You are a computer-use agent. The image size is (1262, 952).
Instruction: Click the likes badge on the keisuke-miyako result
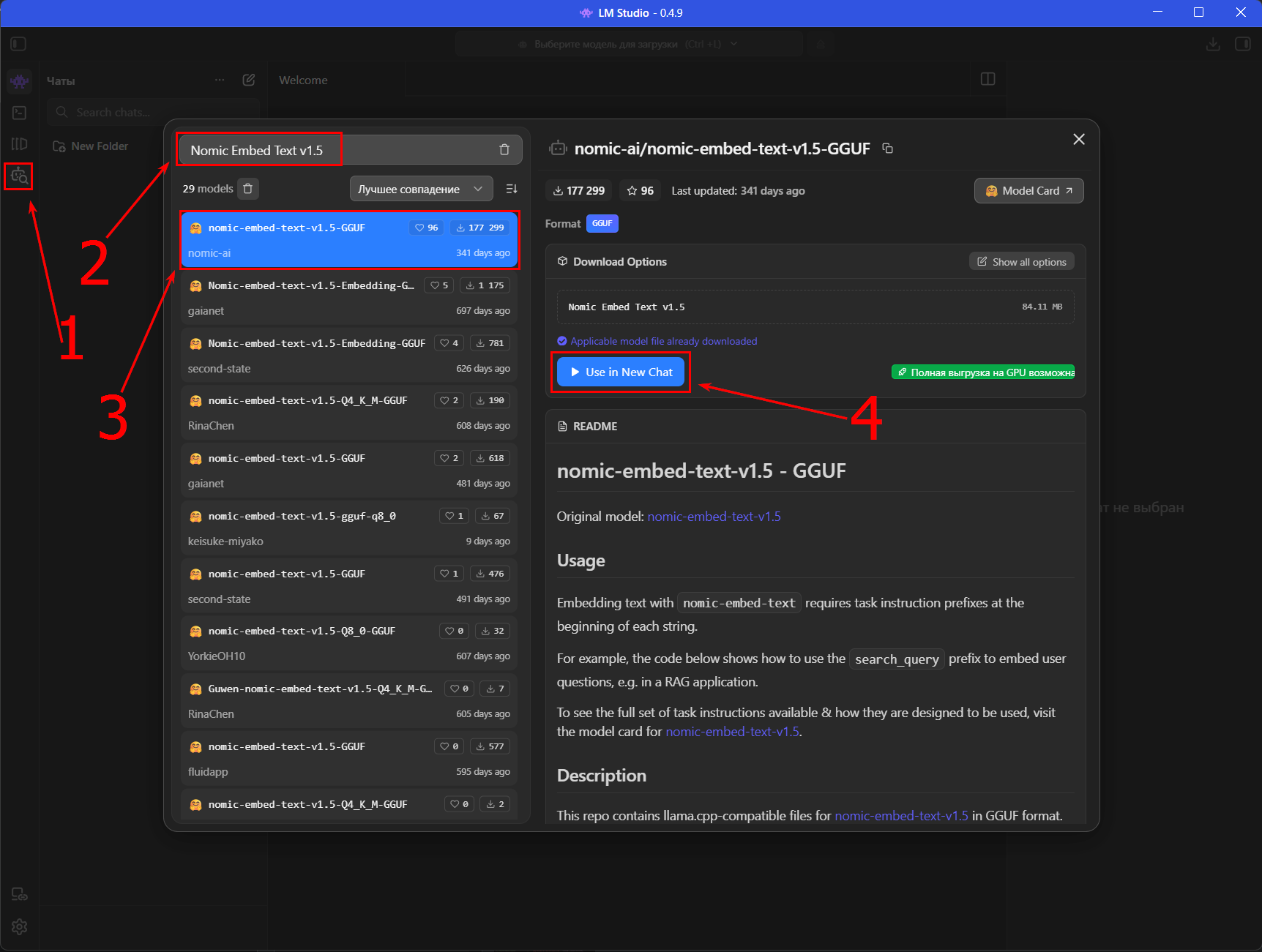pyautogui.click(x=454, y=516)
